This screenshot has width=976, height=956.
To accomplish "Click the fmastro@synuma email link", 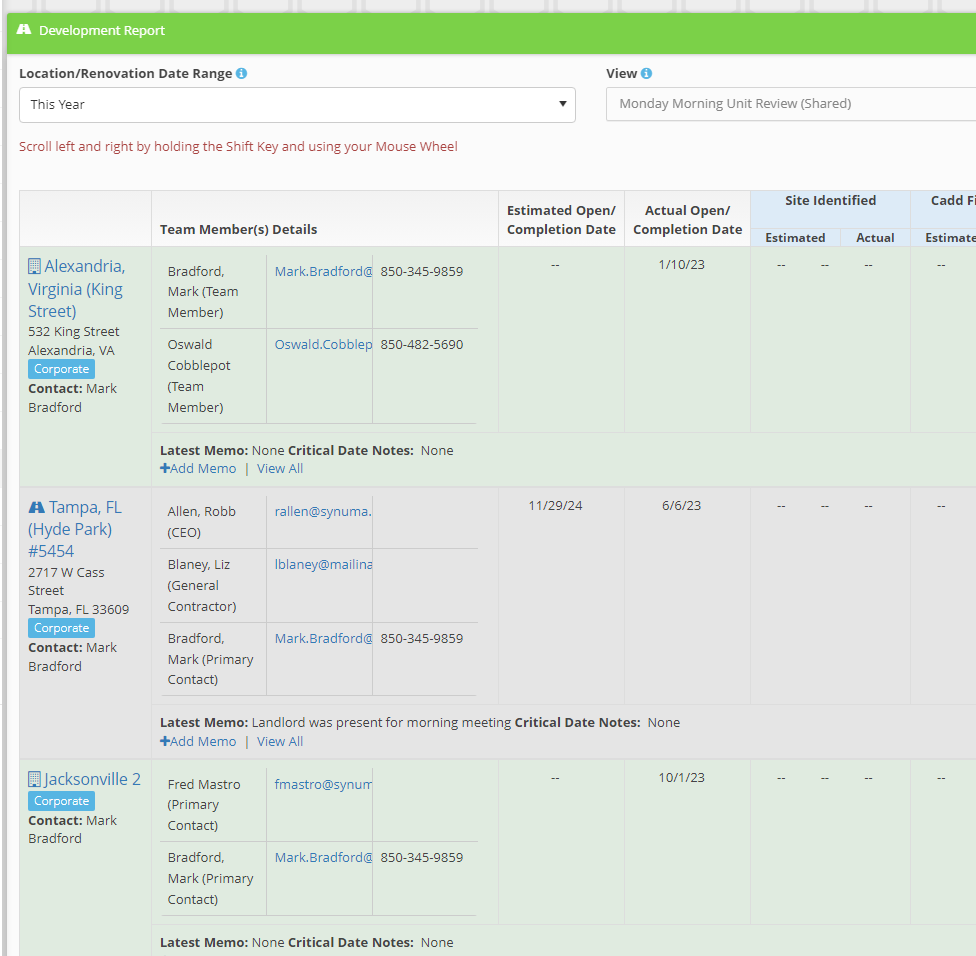I will pyautogui.click(x=324, y=784).
